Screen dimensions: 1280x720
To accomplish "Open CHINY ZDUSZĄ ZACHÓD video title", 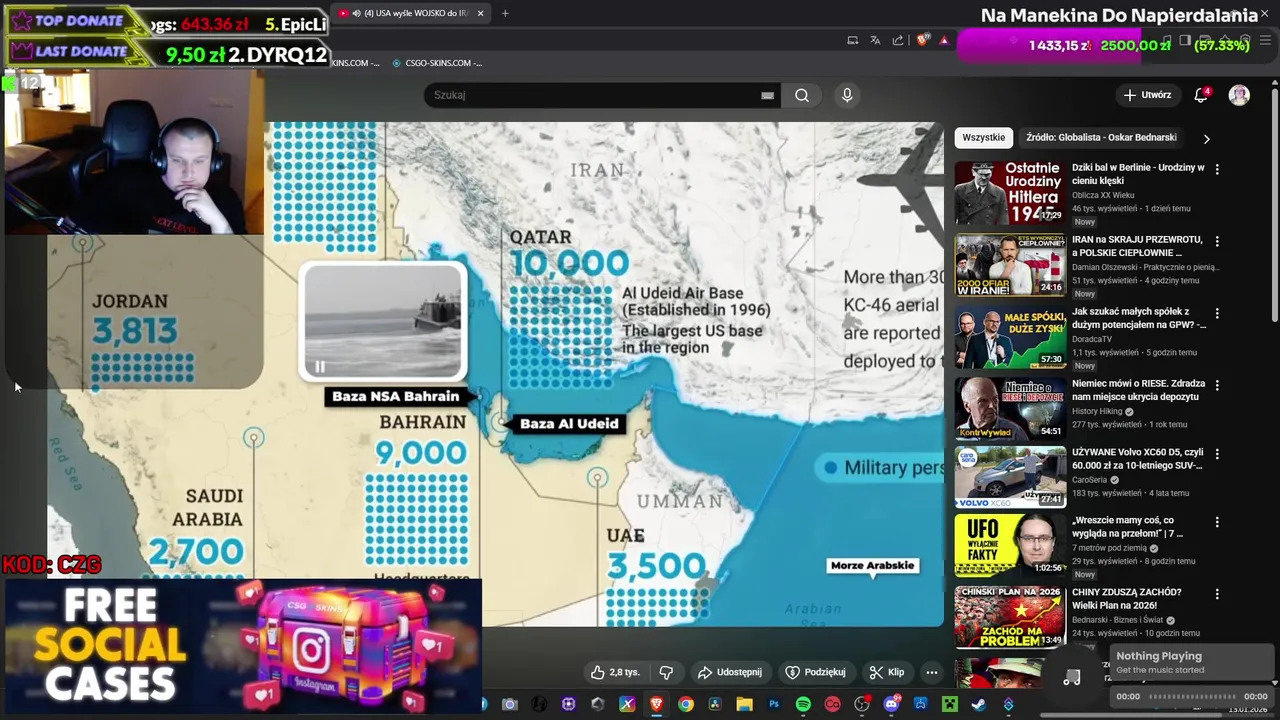I will (1128, 598).
